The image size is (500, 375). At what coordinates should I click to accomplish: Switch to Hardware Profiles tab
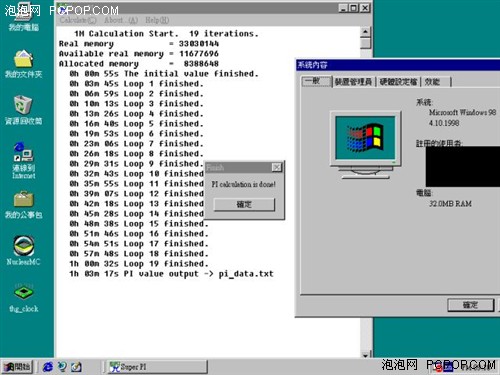pyautogui.click(x=398, y=82)
